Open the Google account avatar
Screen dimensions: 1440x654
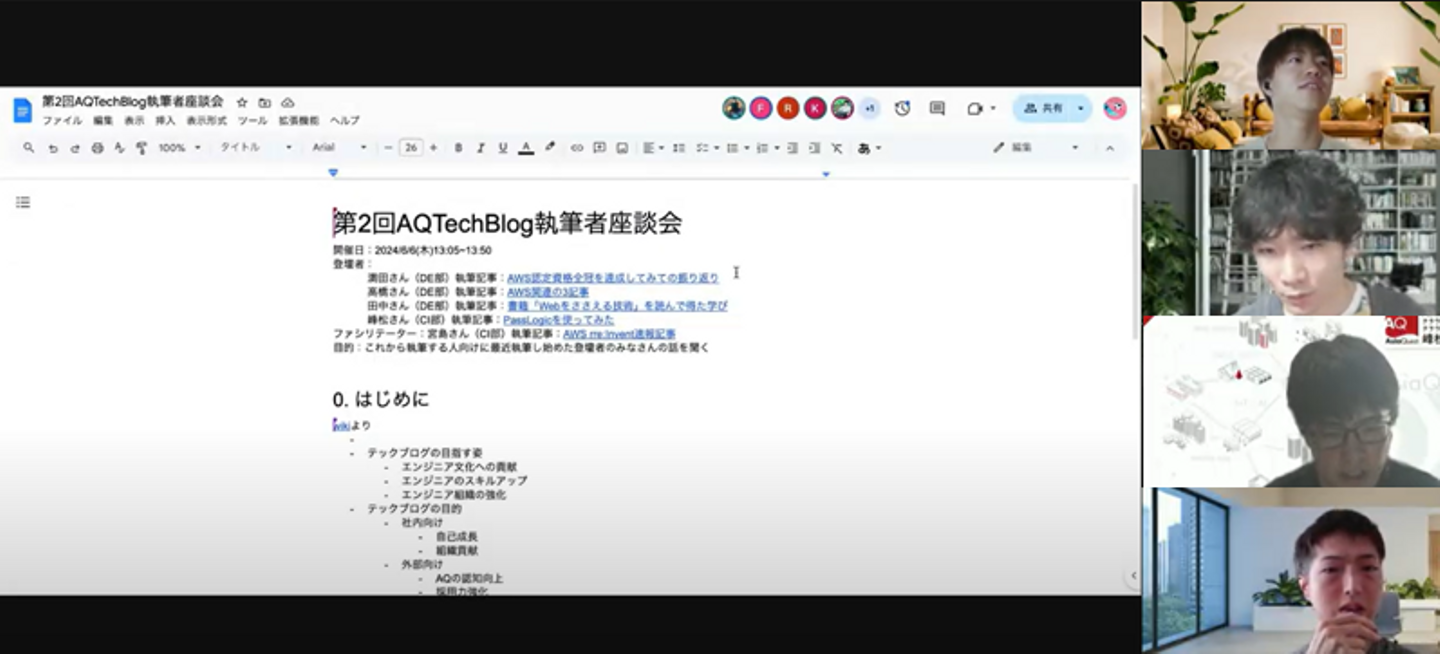coord(1115,108)
